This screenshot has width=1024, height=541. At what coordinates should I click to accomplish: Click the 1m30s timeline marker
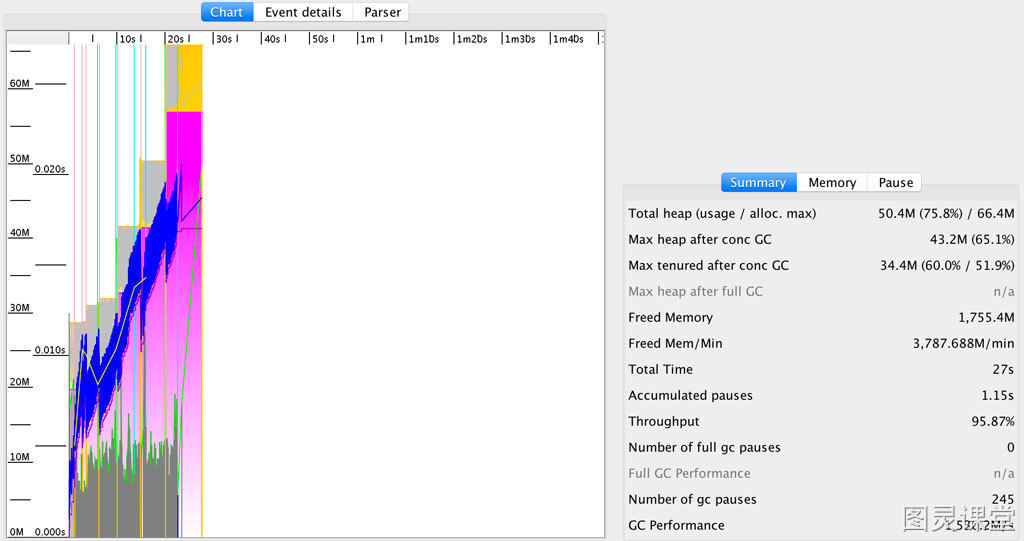520,39
